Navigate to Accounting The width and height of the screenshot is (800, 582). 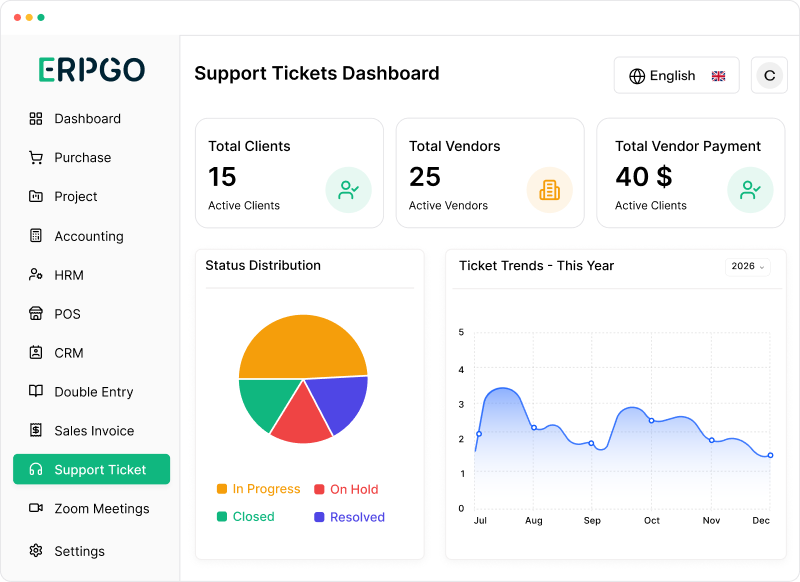91,236
